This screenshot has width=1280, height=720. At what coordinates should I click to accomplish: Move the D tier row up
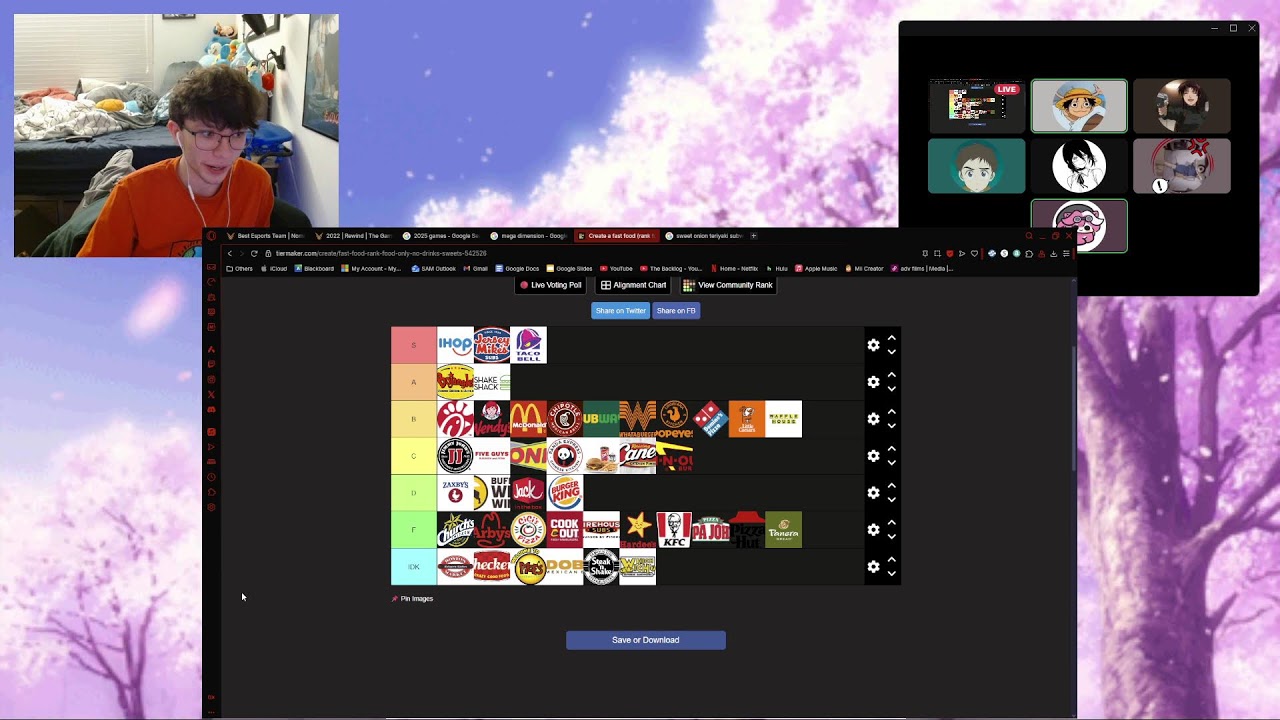click(891, 486)
